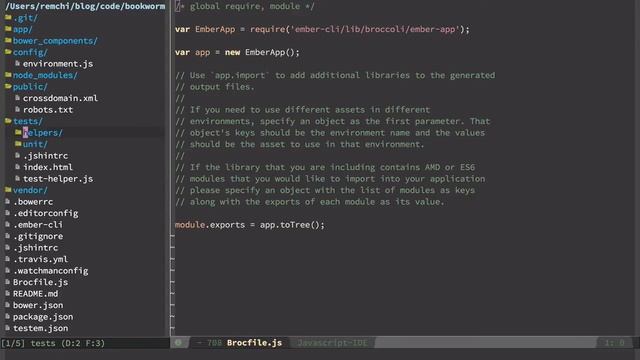Viewport: 640px width, 360px height.
Task: Expand the vendor/ folder icon
Action: (8, 190)
